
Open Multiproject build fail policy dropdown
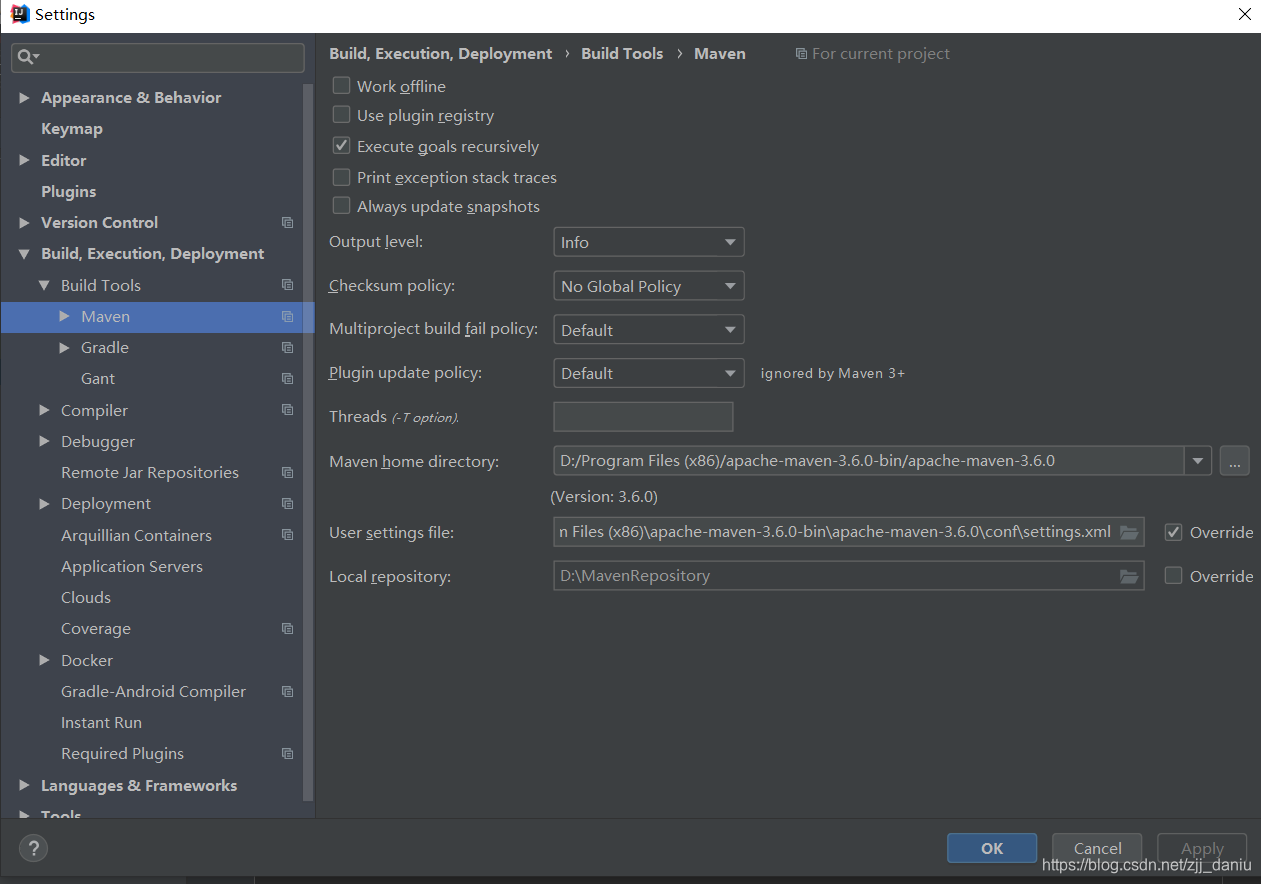[648, 330]
